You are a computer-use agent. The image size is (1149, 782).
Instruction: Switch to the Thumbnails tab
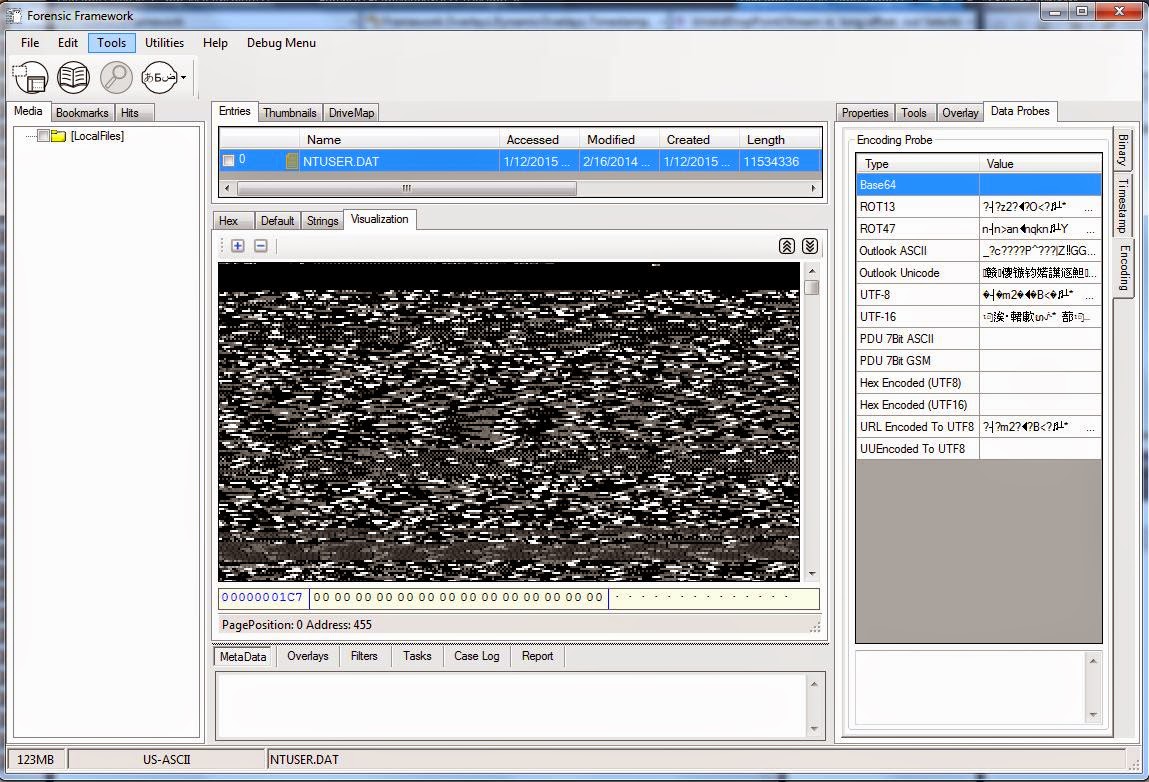289,113
